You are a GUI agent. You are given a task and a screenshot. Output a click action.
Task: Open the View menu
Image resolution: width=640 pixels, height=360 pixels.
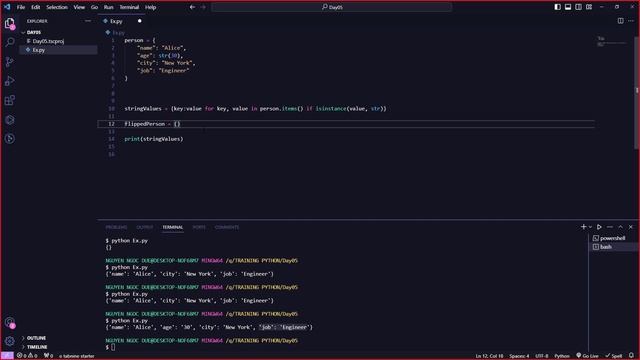[79, 7]
